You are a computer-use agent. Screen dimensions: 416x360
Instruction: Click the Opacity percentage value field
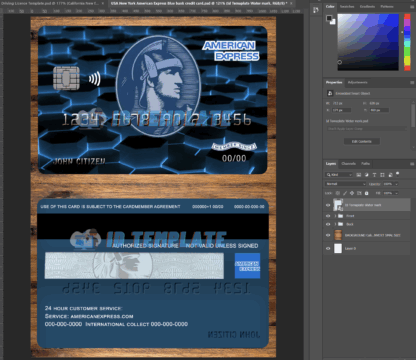pos(387,184)
